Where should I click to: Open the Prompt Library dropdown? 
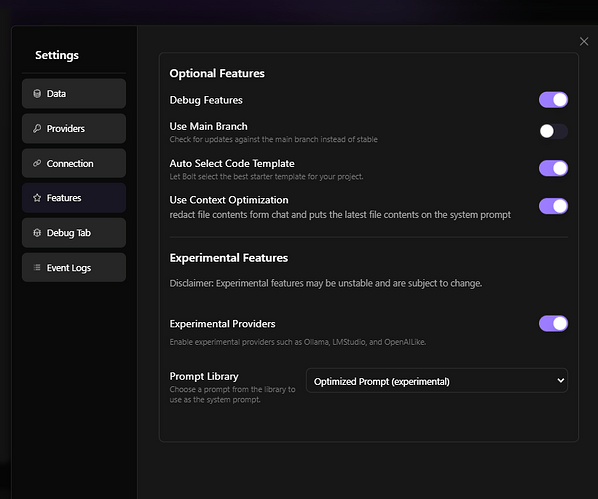[x=437, y=381]
